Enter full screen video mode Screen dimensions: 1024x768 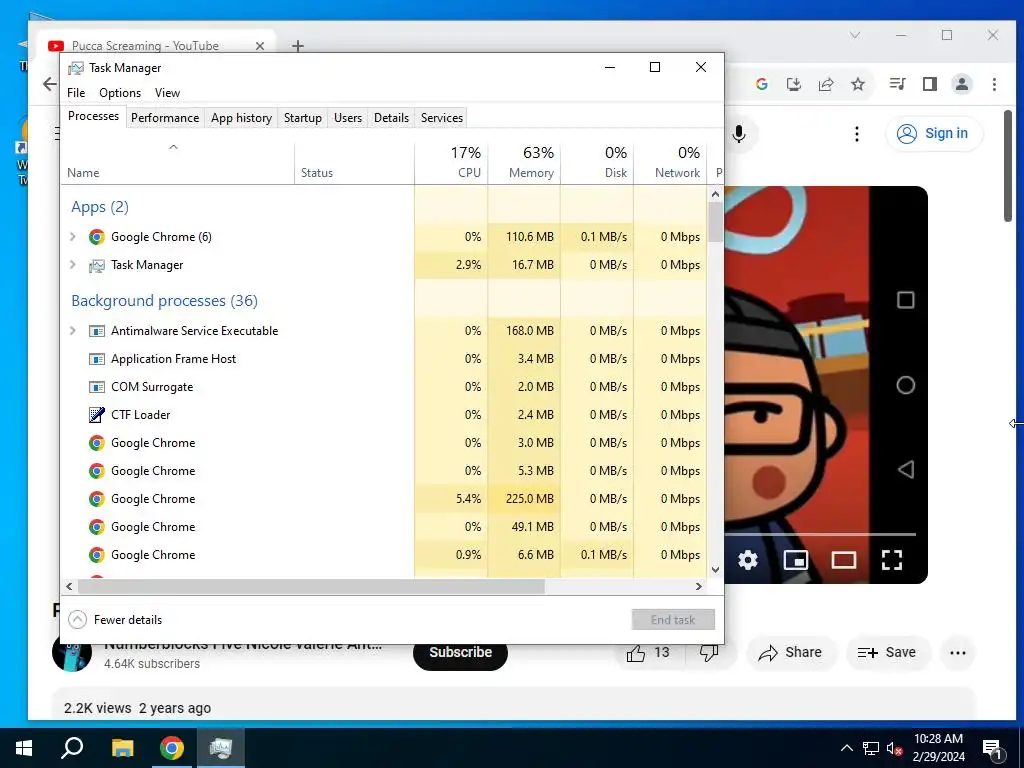891,560
